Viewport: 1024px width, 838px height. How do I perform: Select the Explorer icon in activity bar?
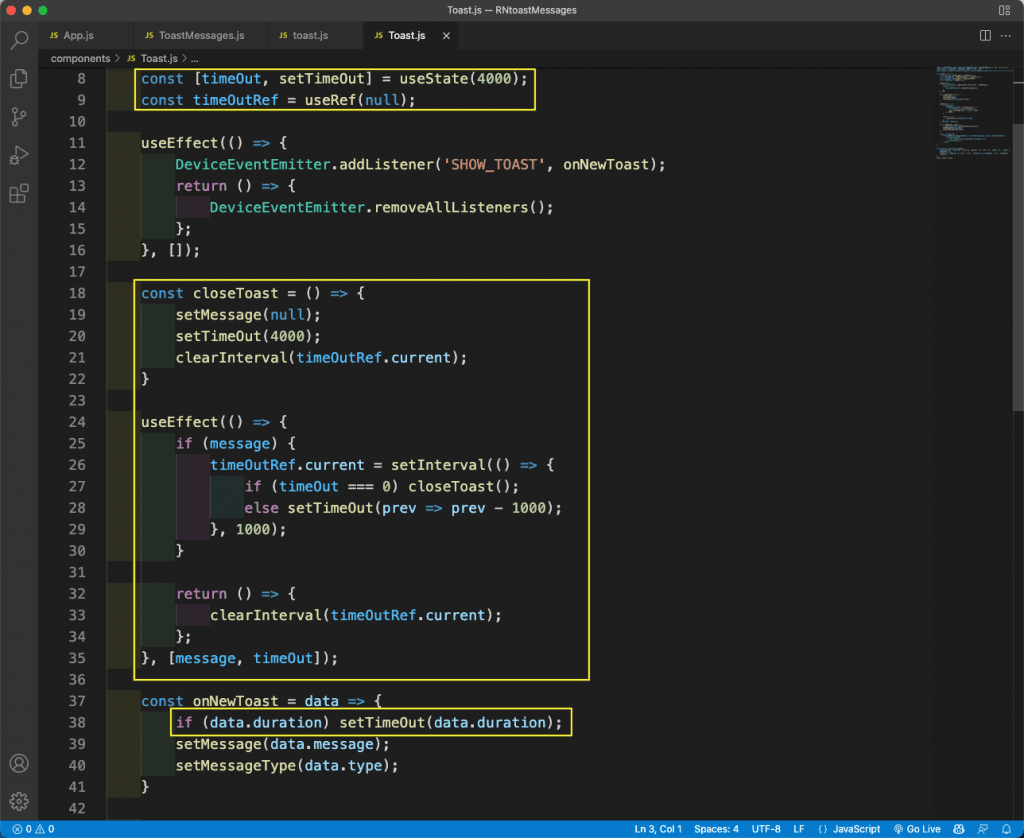coord(18,77)
